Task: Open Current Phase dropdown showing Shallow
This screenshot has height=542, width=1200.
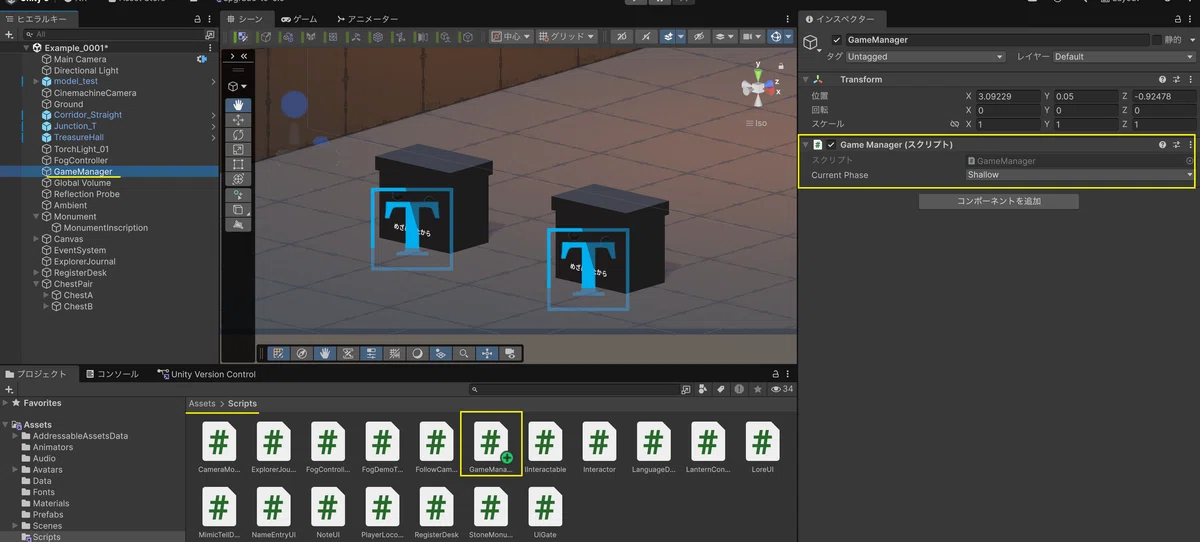Action: (x=1080, y=175)
